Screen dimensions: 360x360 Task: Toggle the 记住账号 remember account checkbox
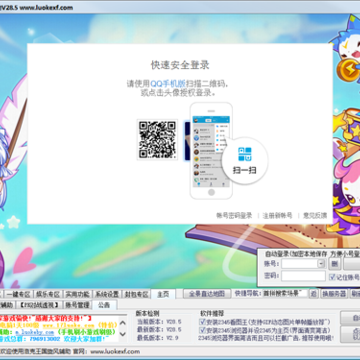tap(332, 277)
